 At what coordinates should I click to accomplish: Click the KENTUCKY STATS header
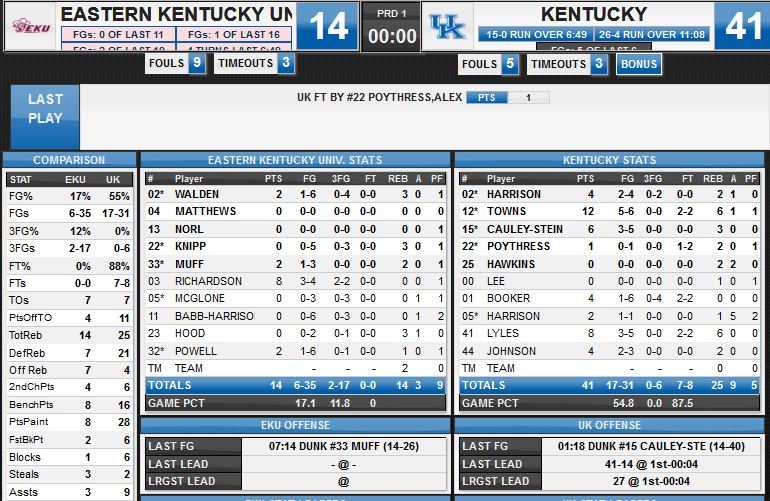[x=609, y=160]
